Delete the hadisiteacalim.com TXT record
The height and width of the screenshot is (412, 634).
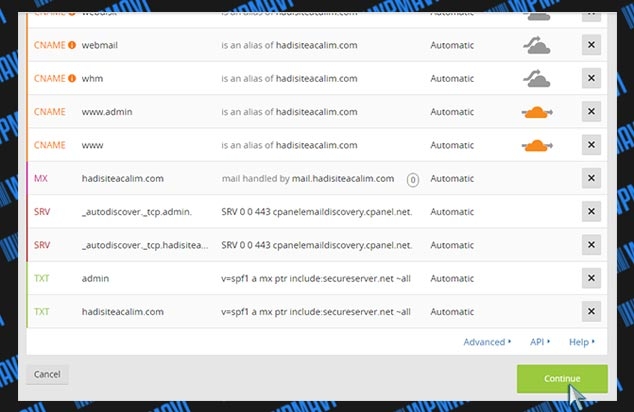click(x=591, y=312)
